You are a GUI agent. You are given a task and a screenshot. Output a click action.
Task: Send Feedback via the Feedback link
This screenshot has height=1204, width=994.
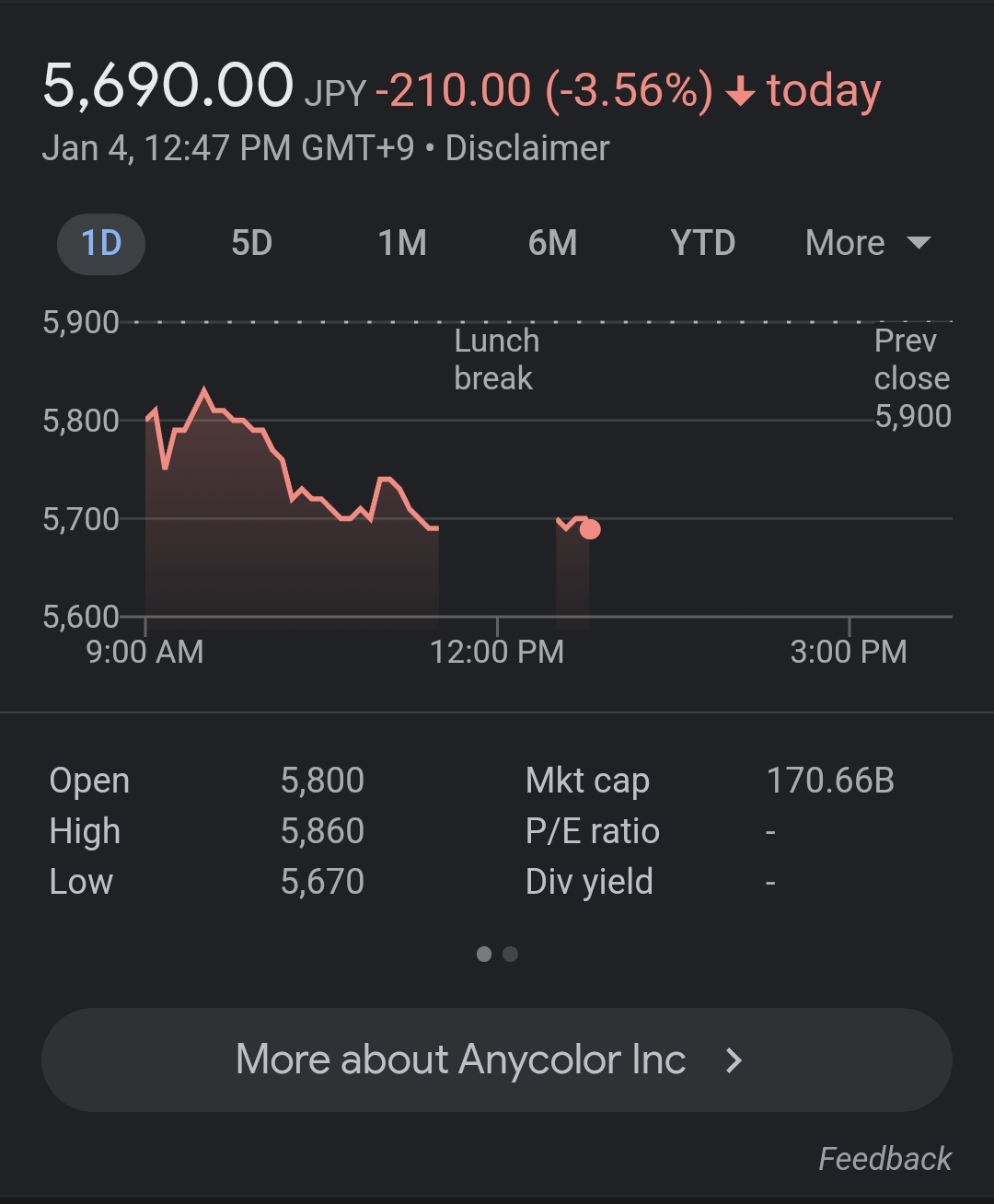coord(884,1159)
